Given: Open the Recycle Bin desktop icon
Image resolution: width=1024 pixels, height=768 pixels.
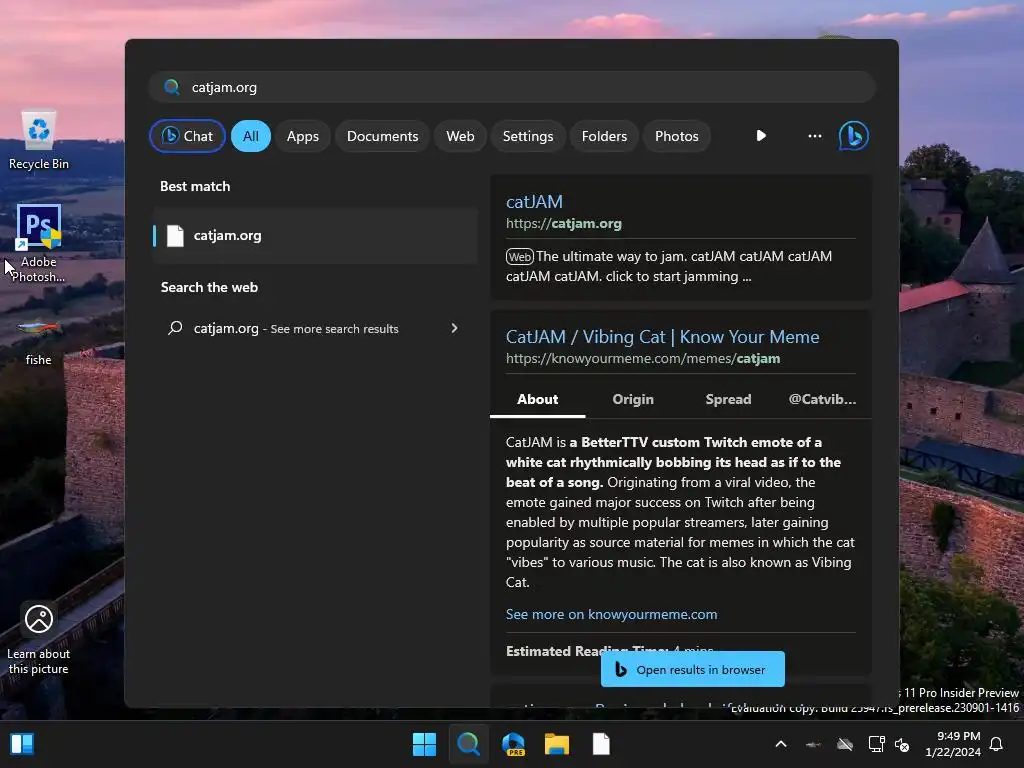Looking at the screenshot, I should coord(39,140).
